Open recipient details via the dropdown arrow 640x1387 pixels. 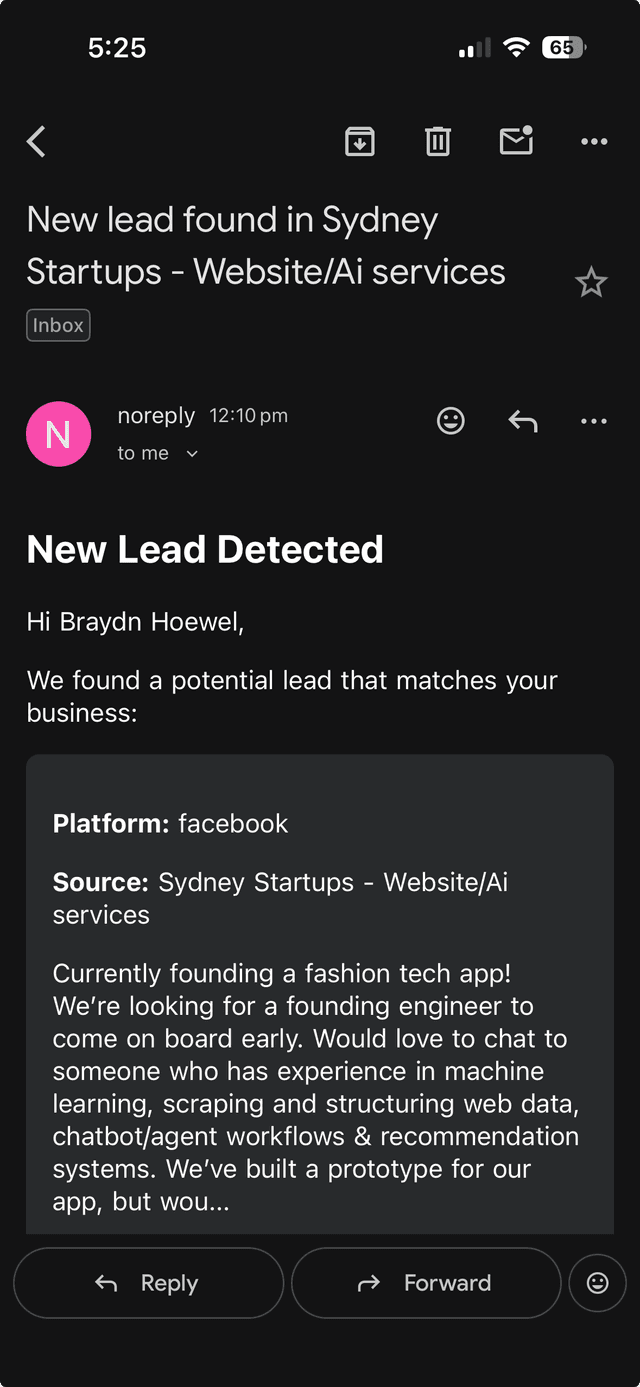point(191,452)
